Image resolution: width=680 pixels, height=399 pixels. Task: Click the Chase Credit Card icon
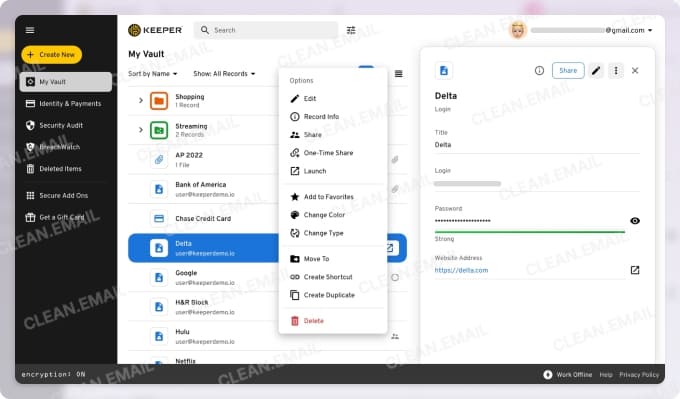pos(159,219)
